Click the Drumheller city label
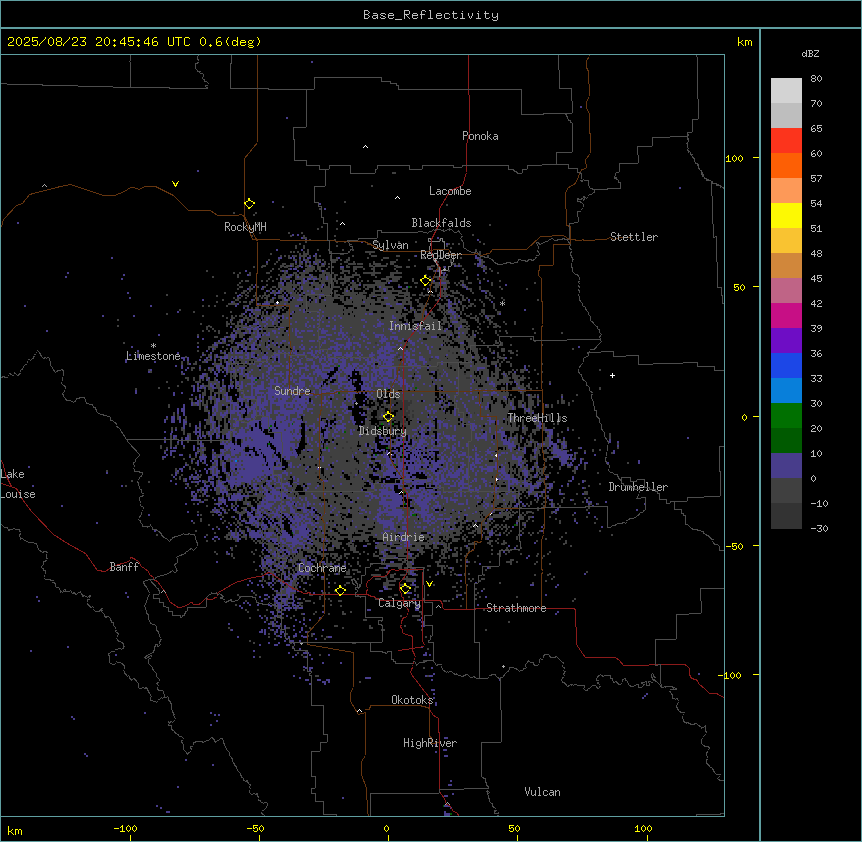 point(638,487)
